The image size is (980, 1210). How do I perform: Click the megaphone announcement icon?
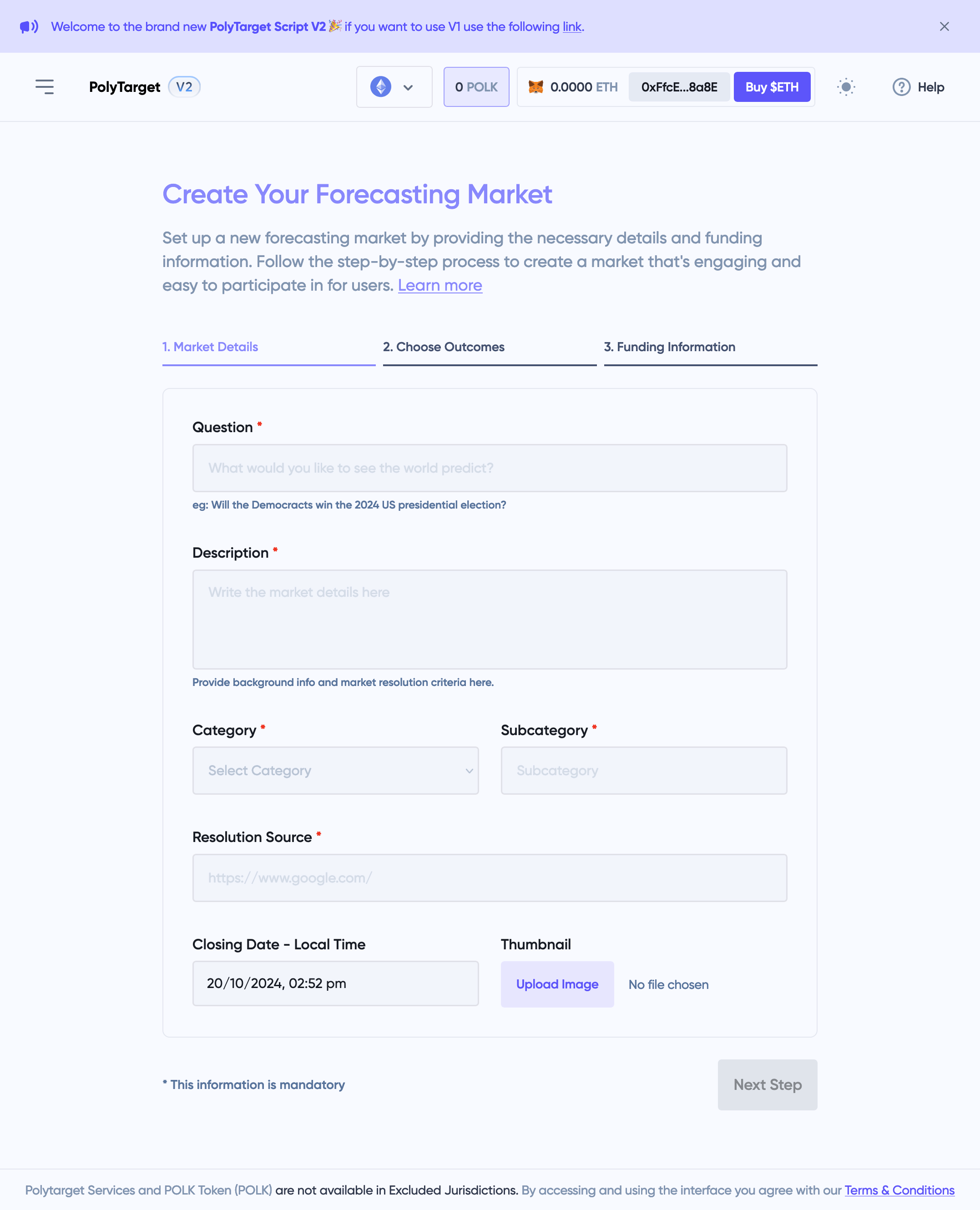tap(29, 26)
